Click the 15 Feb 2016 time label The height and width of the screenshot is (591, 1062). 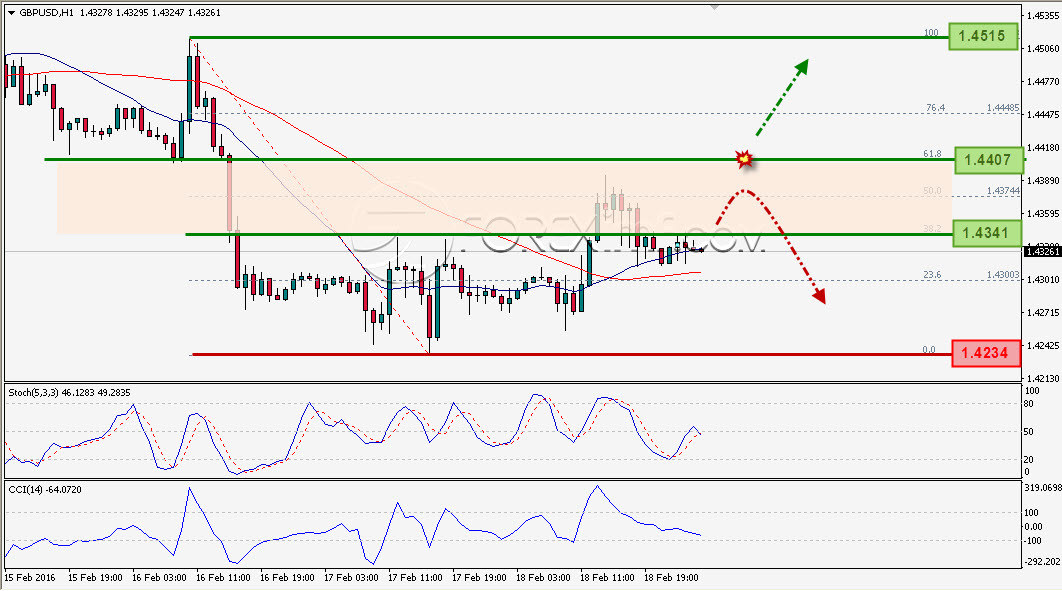tap(30, 578)
